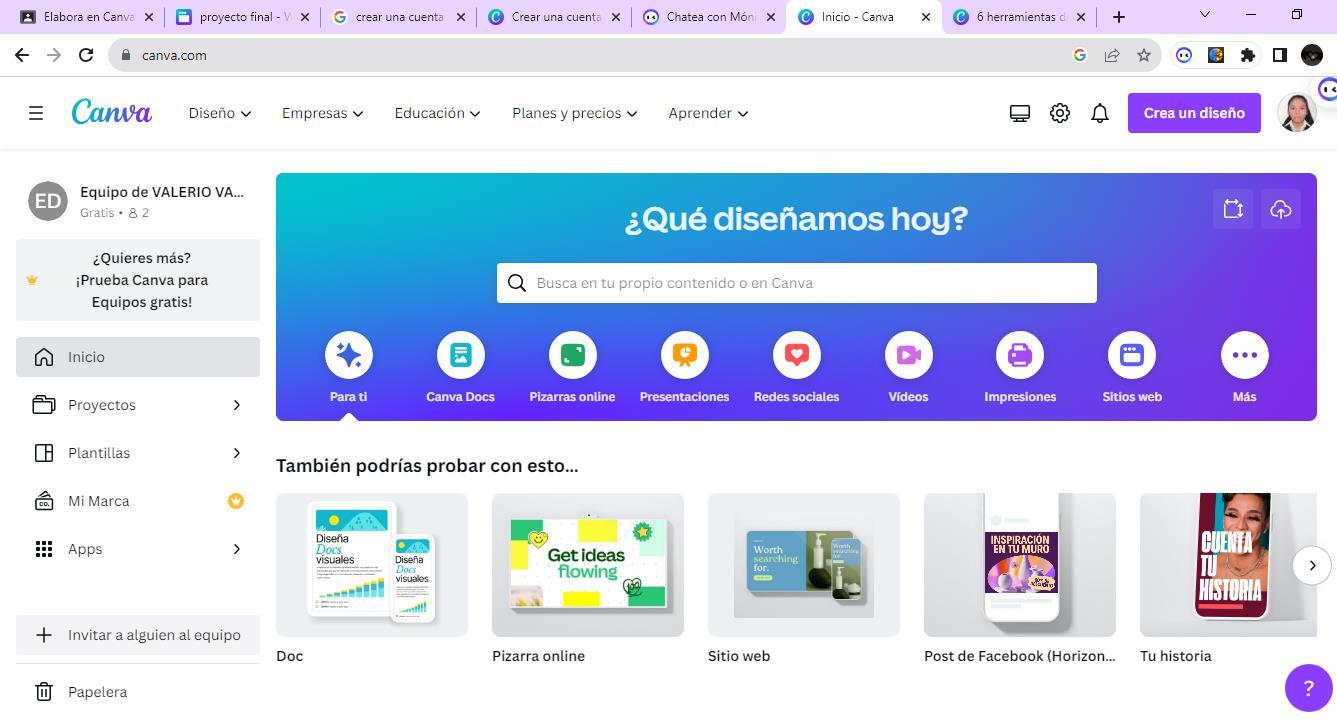Go to Inicio in sidebar
The width and height of the screenshot is (1337, 724).
tap(138, 357)
